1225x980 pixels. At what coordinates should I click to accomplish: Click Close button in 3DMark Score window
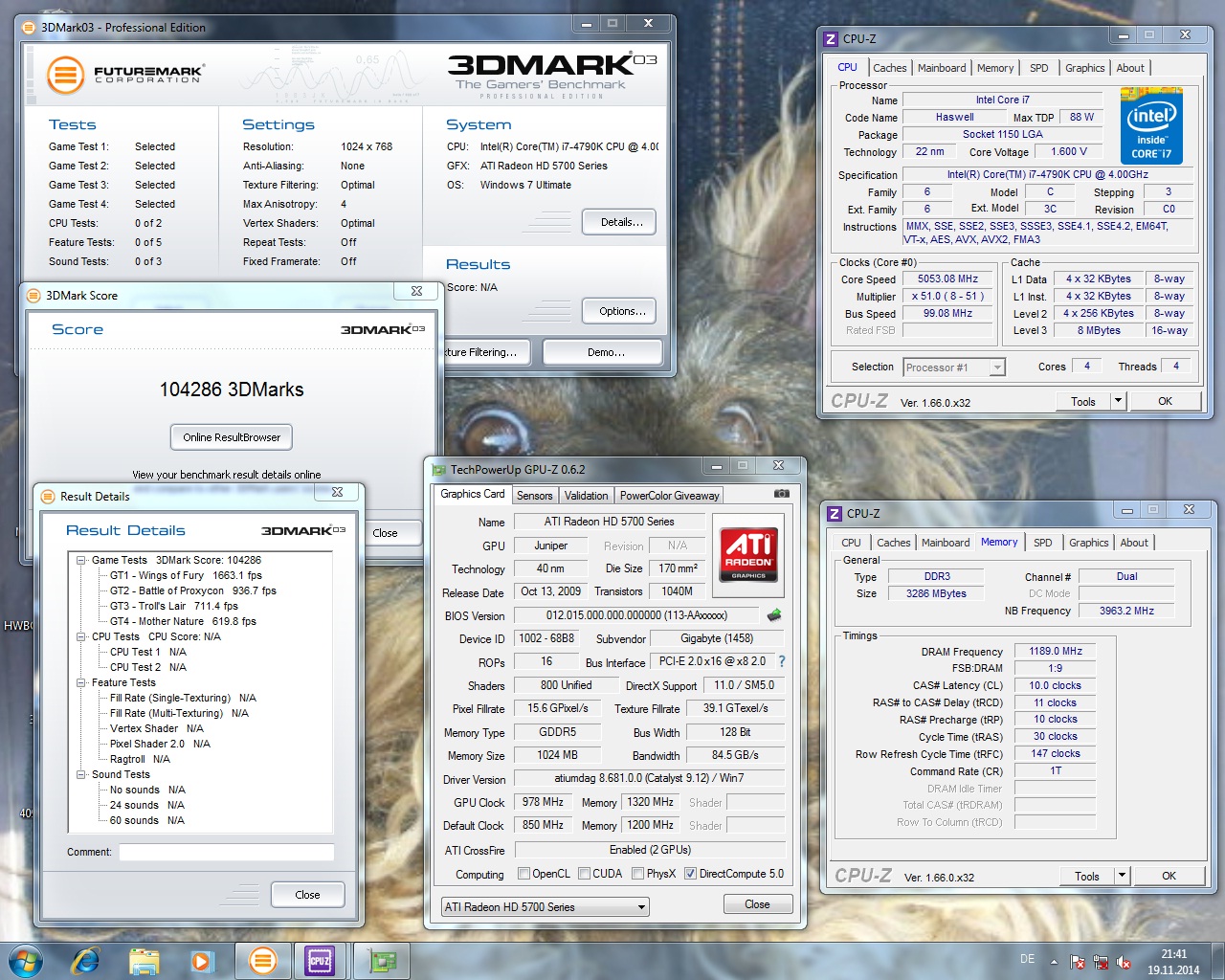(x=386, y=533)
